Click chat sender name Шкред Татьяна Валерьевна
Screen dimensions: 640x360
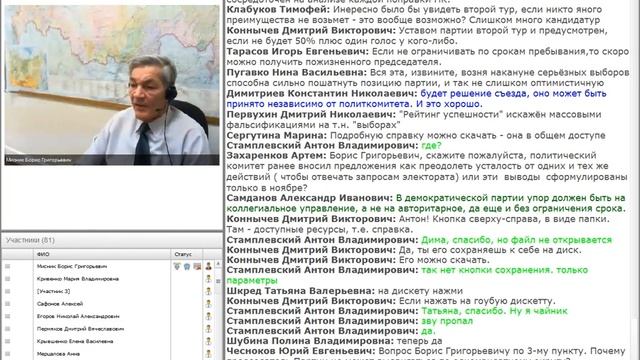coord(300,291)
